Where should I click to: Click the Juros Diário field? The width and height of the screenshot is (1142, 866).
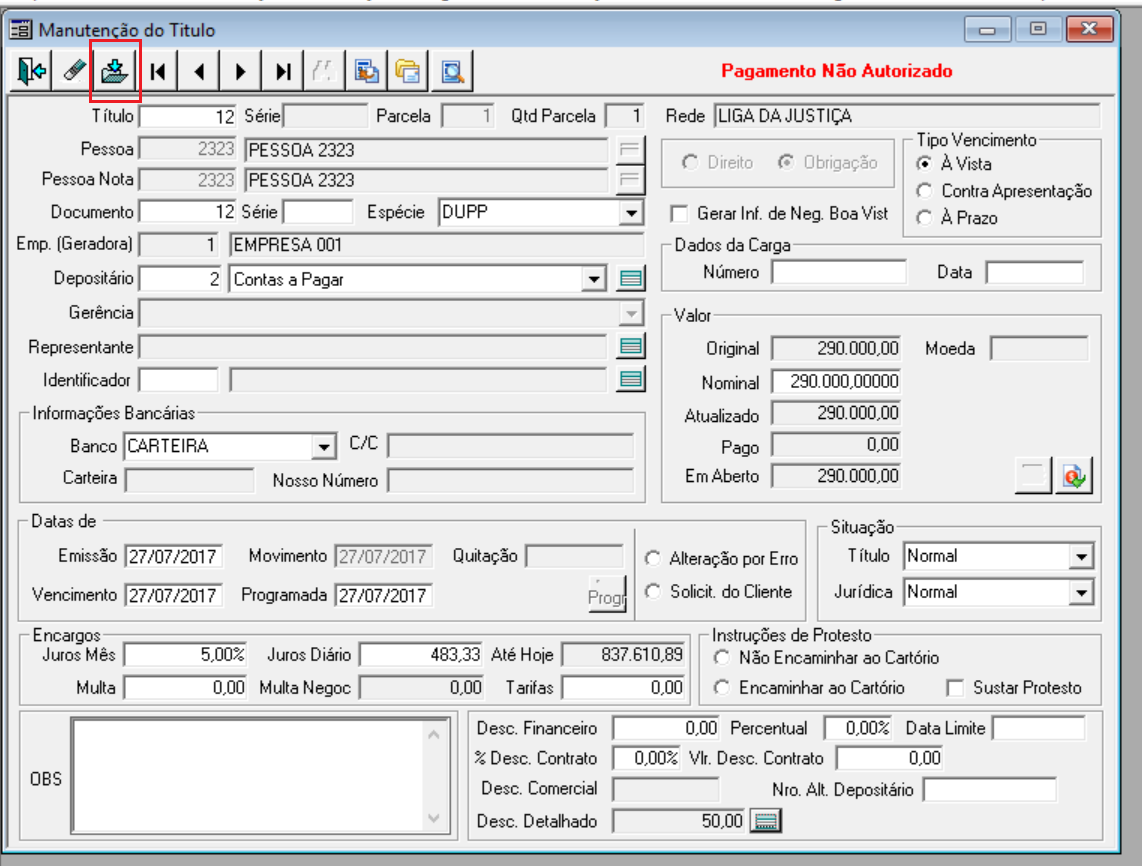421,655
